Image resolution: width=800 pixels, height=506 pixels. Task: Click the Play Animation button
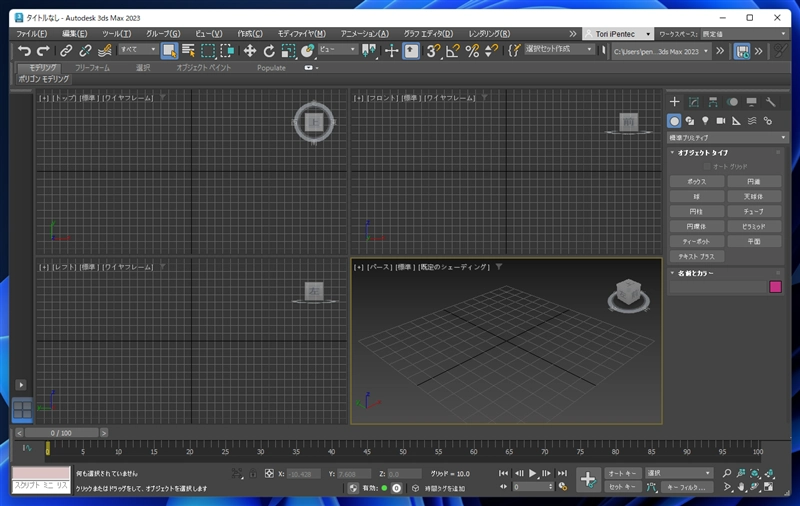click(x=532, y=473)
